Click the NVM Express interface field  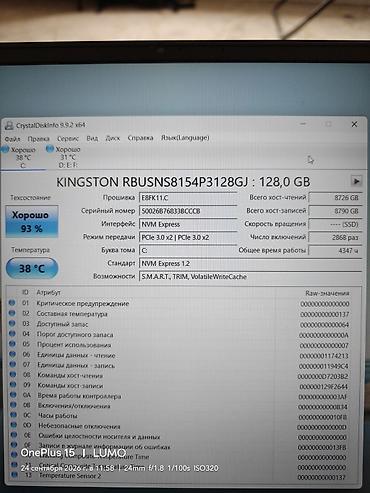pos(188,224)
